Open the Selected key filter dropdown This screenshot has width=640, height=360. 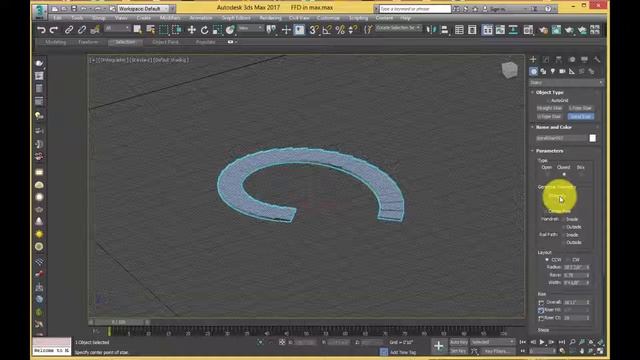(x=492, y=342)
